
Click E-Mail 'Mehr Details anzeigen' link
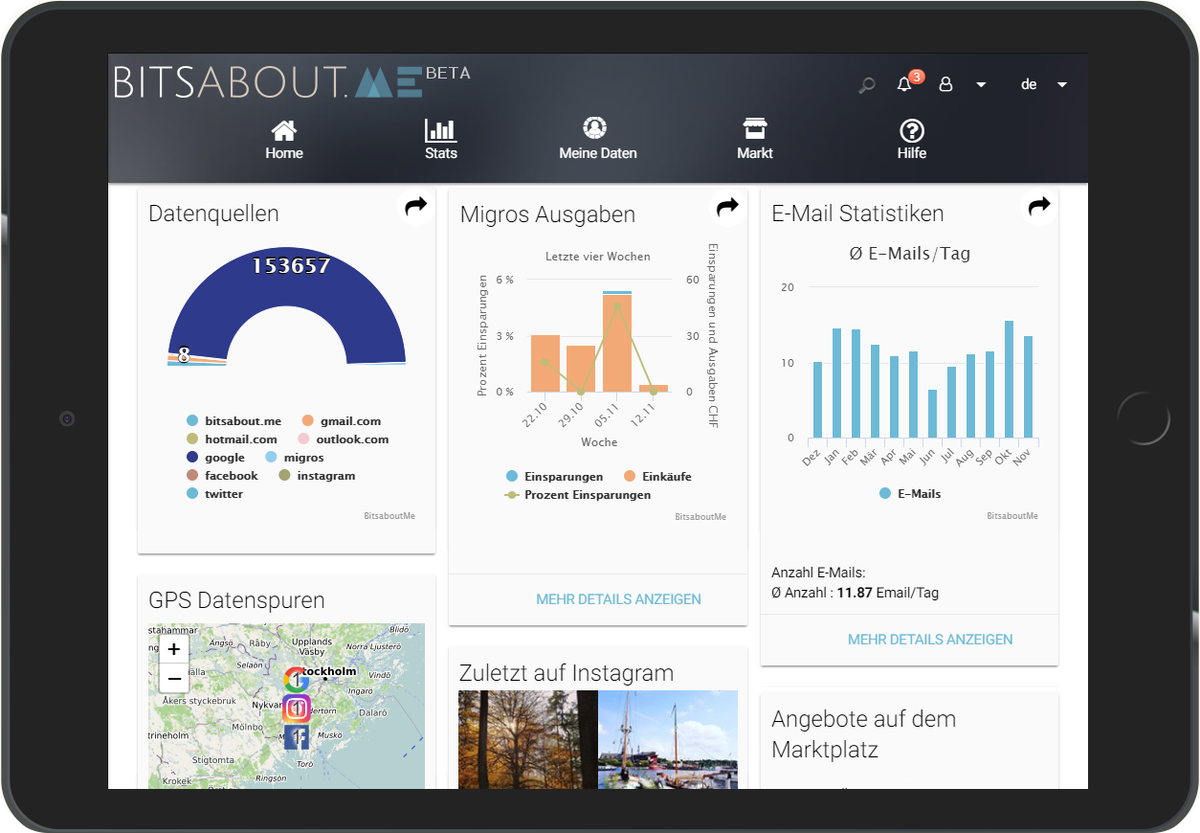(930, 639)
